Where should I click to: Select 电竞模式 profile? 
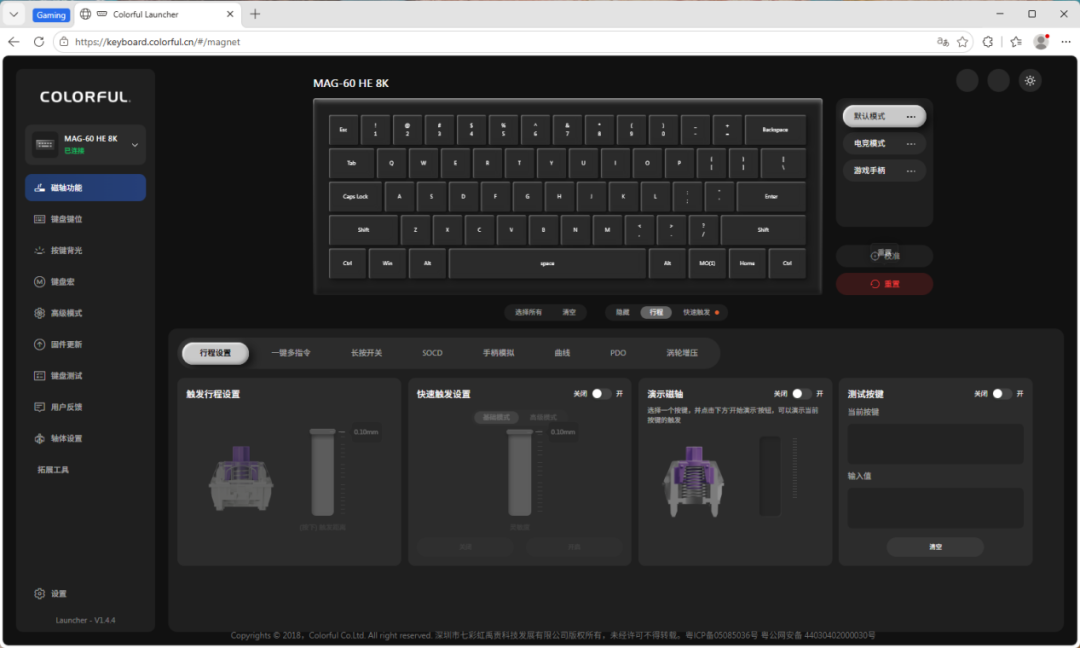(x=884, y=144)
